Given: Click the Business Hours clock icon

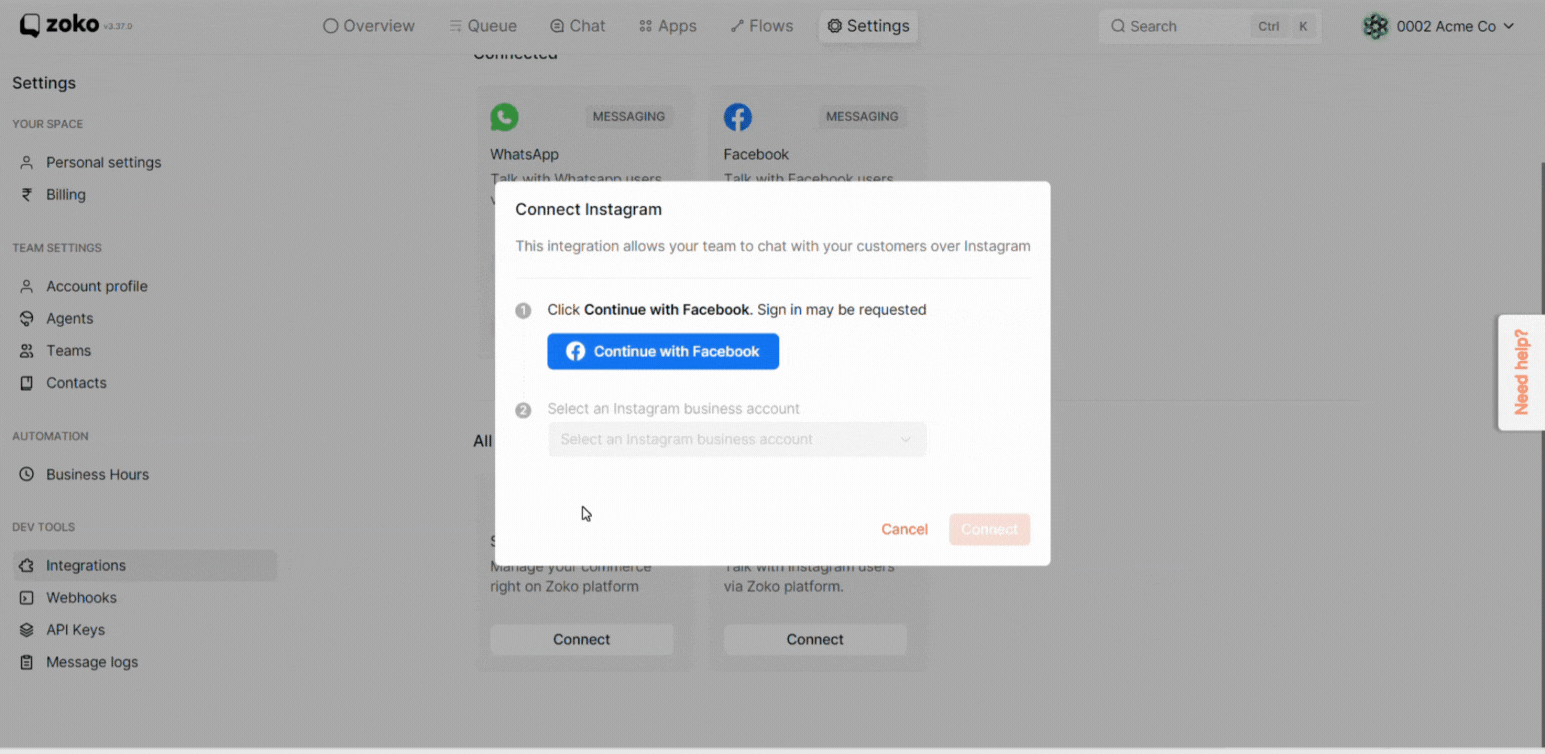Looking at the screenshot, I should pos(27,474).
